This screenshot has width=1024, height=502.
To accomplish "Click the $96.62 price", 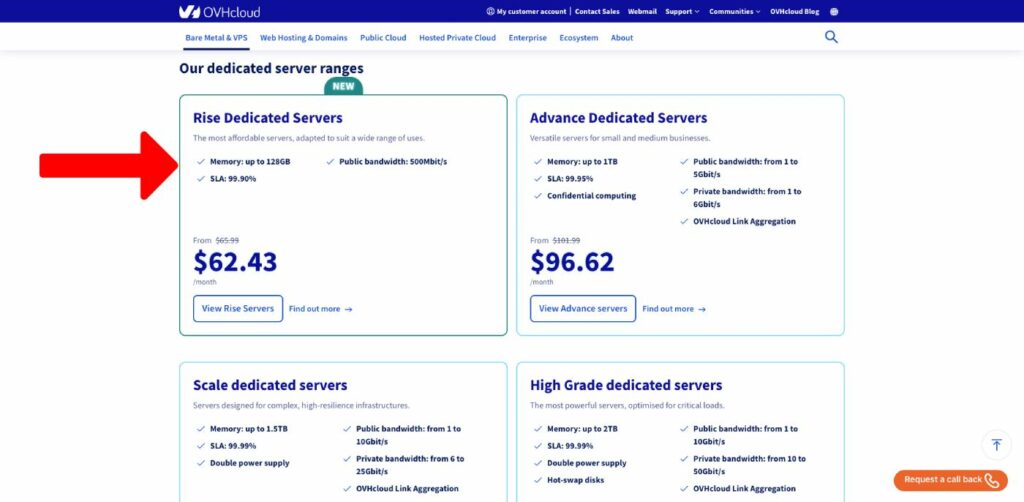I will point(572,262).
